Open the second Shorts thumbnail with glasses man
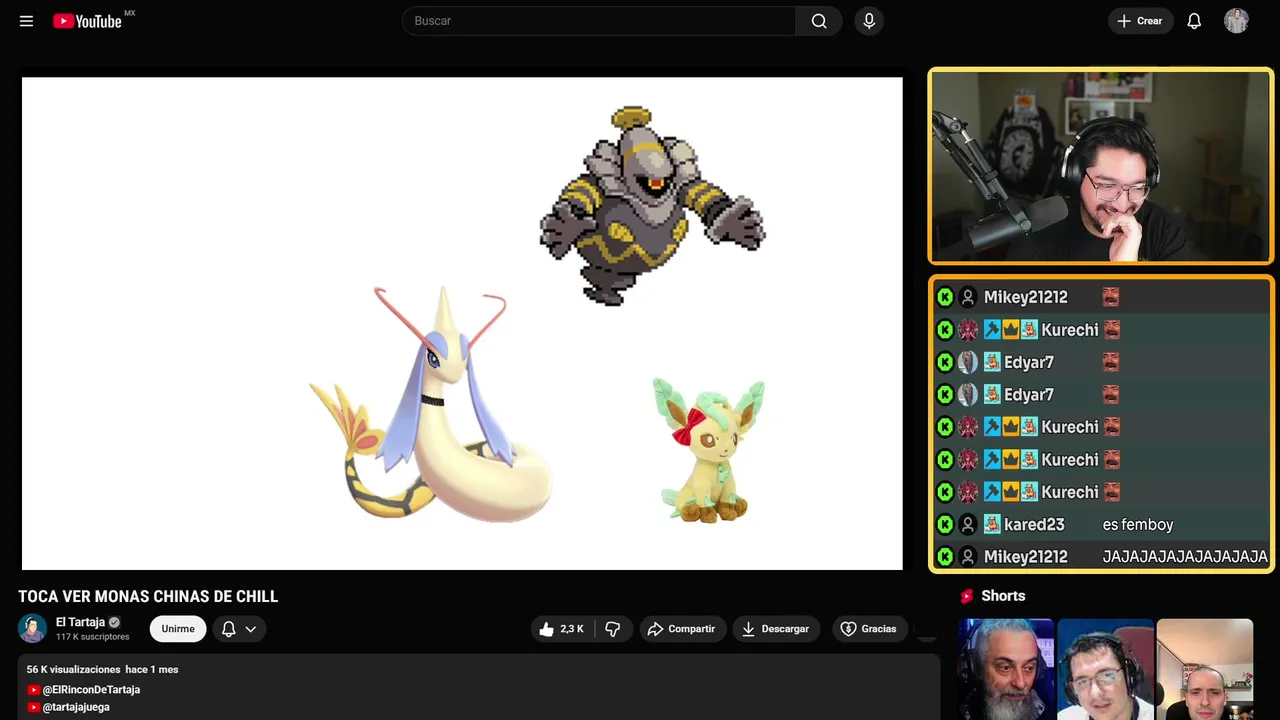 coord(1105,669)
